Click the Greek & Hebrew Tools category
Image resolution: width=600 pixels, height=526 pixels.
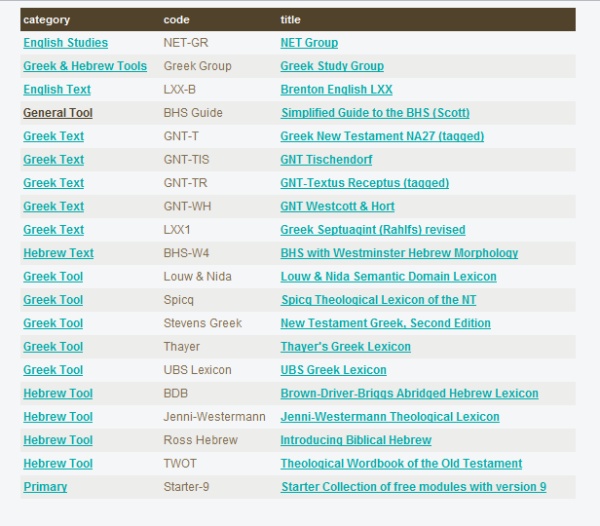coord(85,66)
